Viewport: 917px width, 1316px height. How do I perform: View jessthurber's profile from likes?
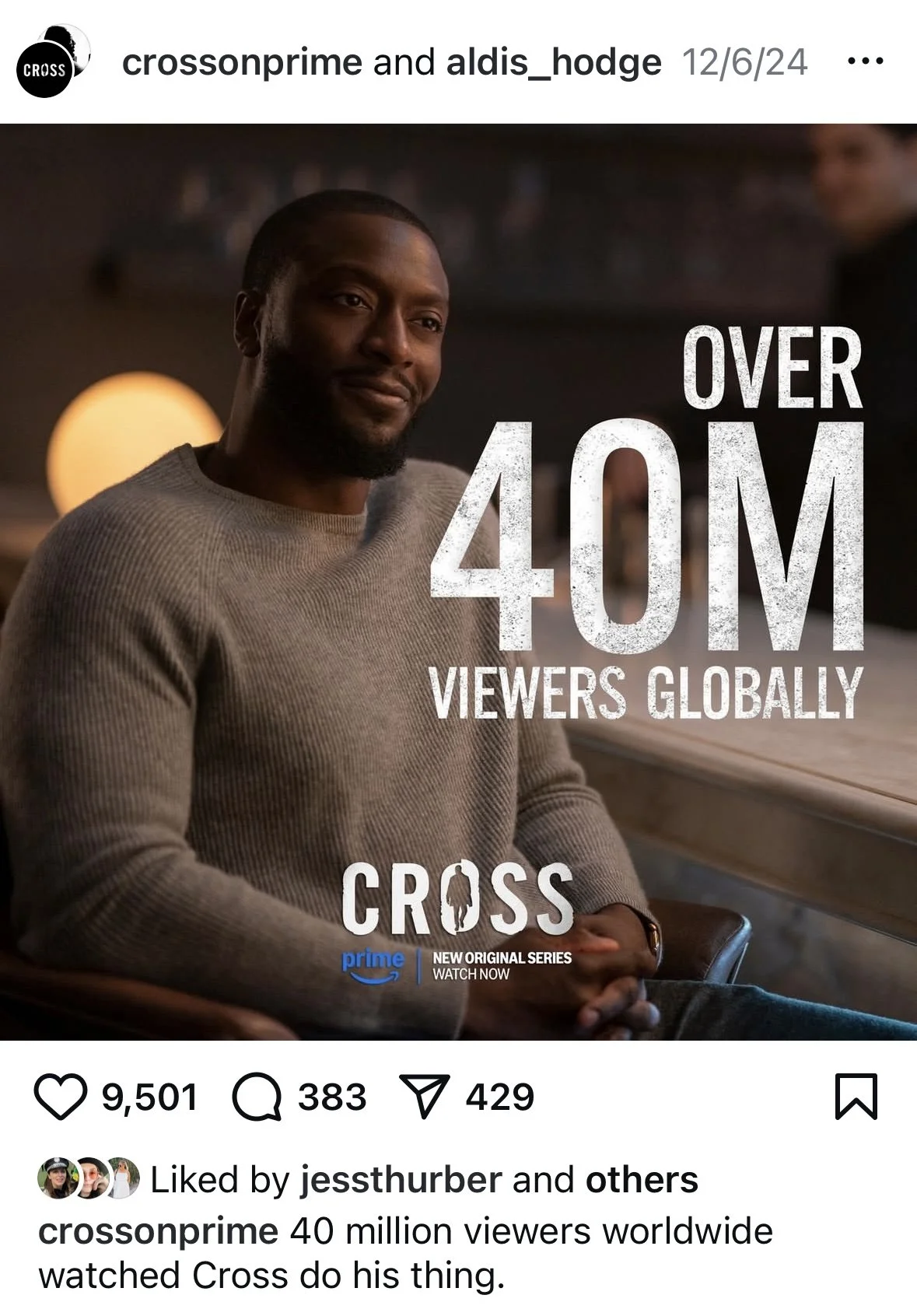click(401, 1180)
